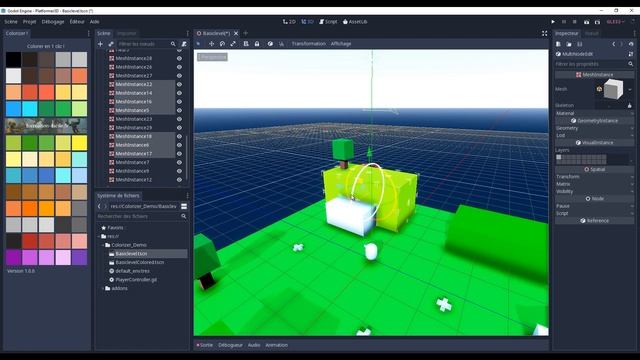Play the edited scene clapper icon
The width and height of the screenshot is (640, 360).
[587, 22]
